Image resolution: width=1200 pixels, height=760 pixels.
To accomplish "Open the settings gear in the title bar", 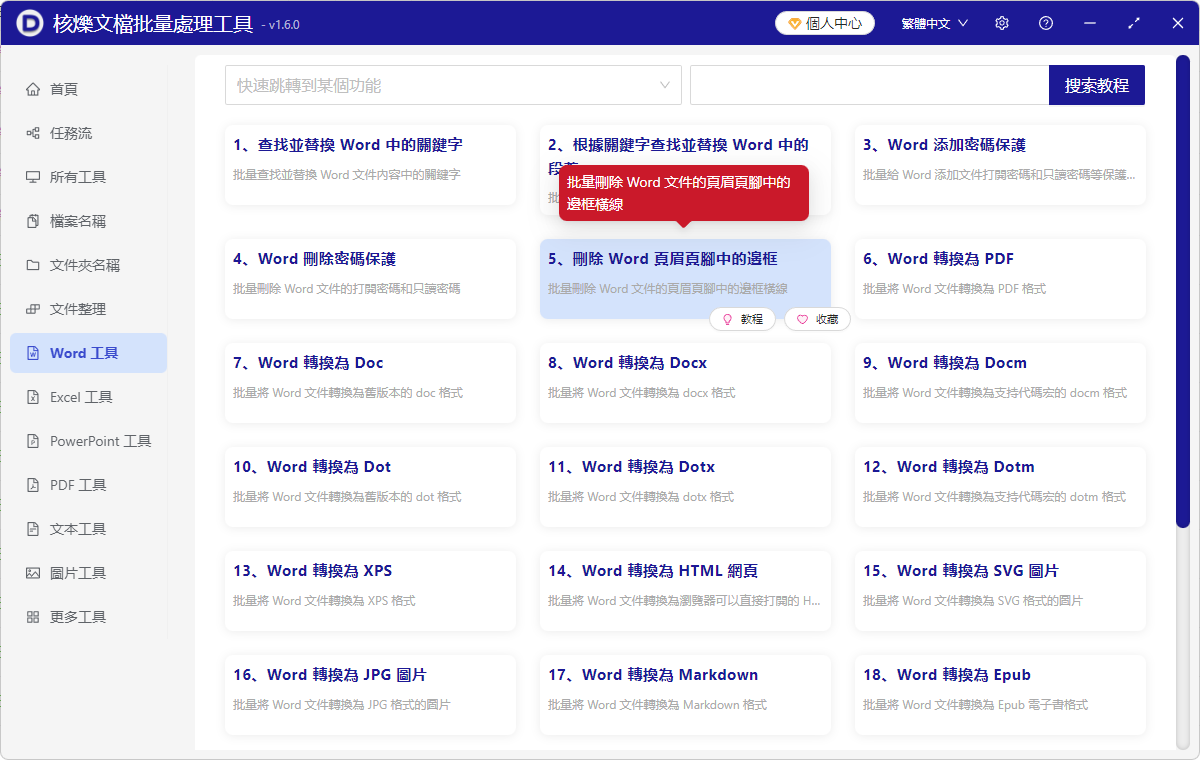I will [1001, 22].
